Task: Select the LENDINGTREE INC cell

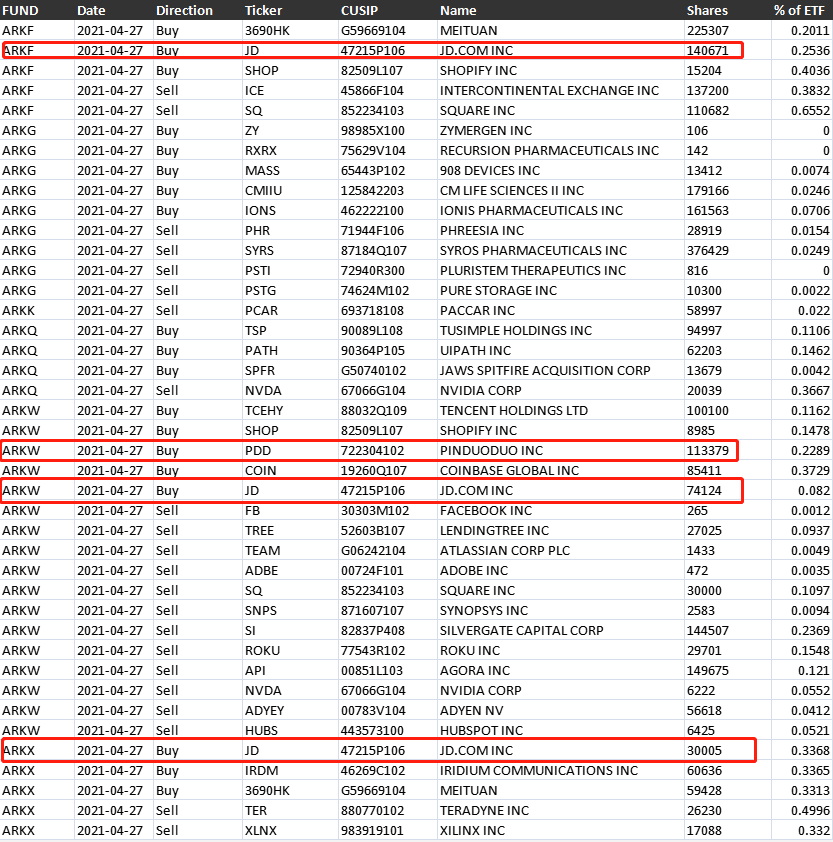Action: [494, 531]
